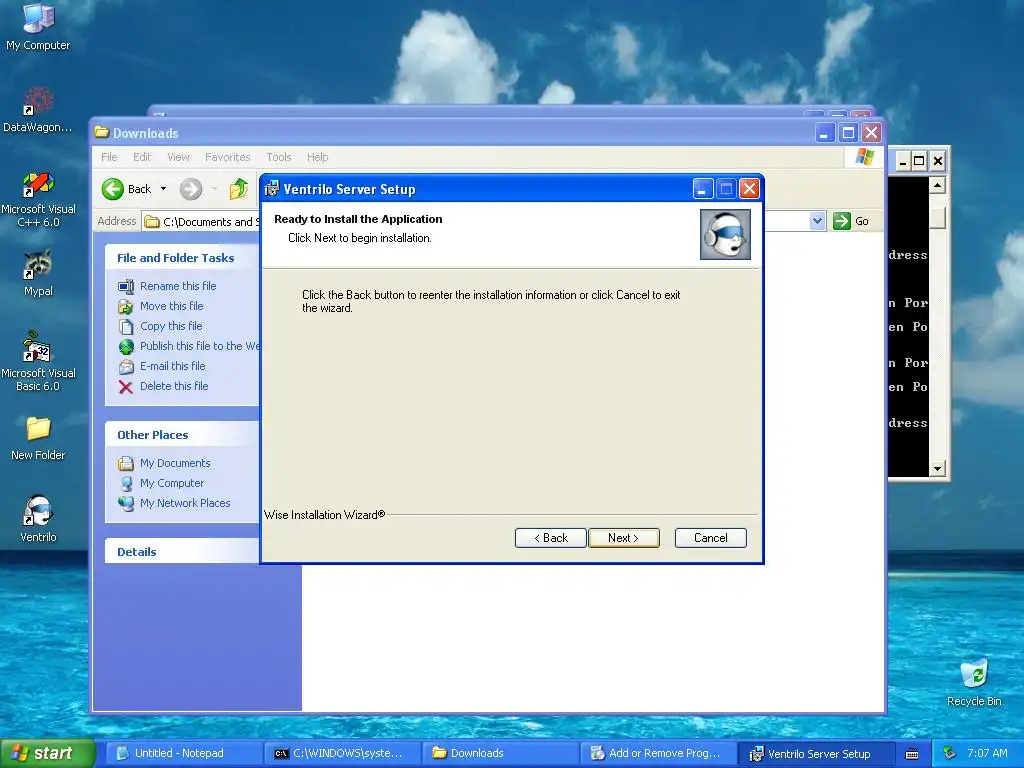1024x768 pixels.
Task: Open My Computer link in Other Places
Action: 172,483
